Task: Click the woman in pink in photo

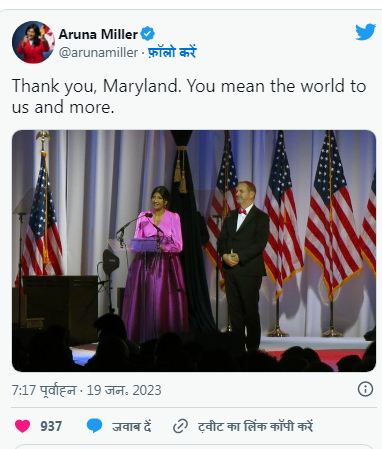Action: tap(156, 265)
